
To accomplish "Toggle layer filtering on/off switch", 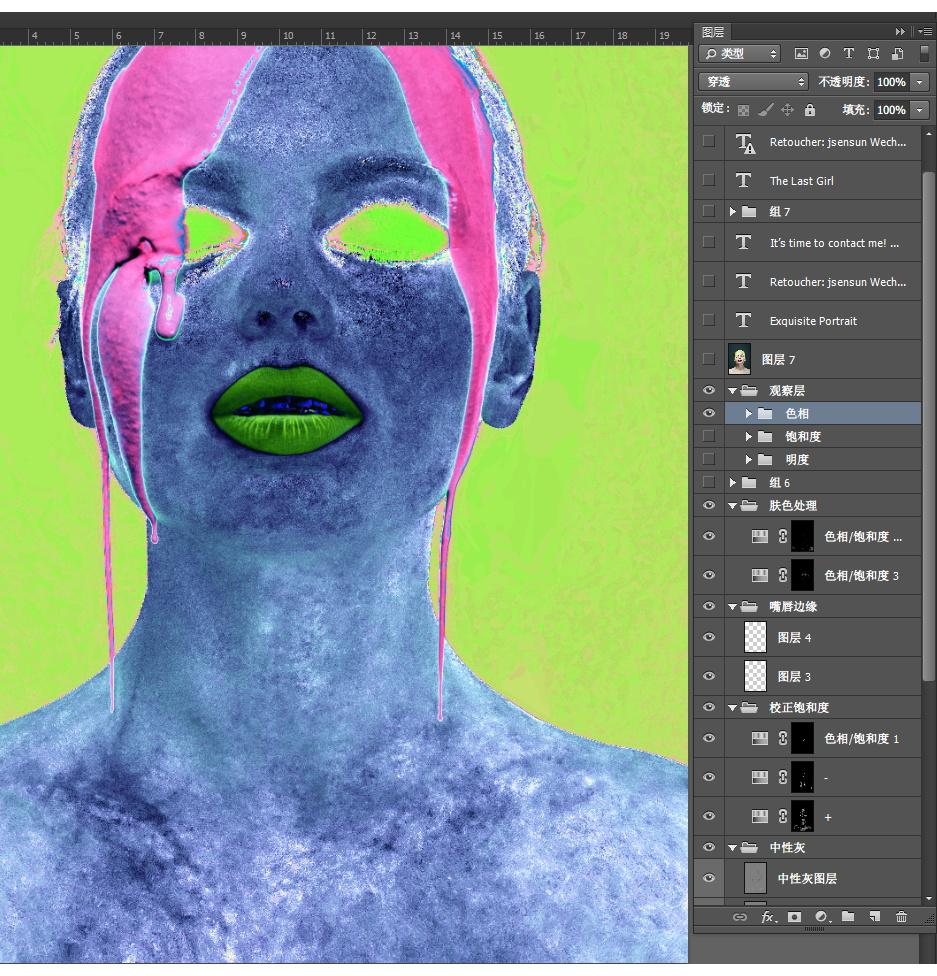I will (x=925, y=54).
